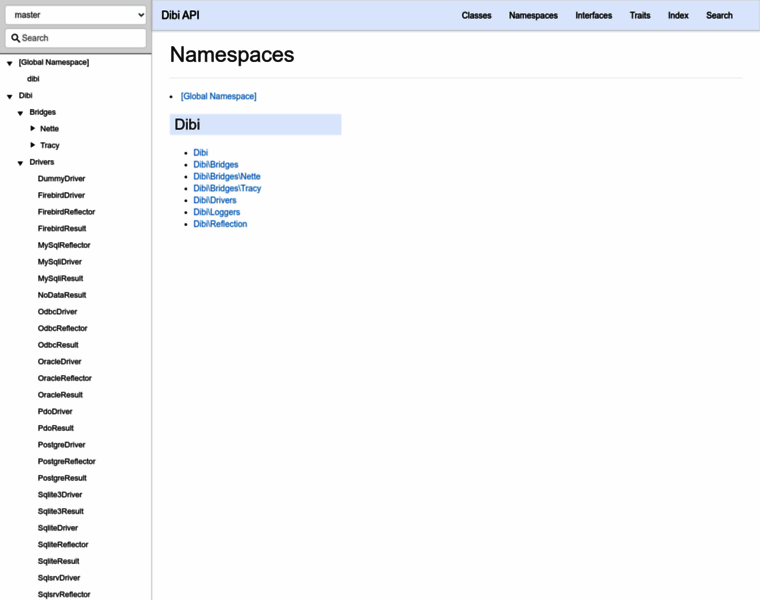Open PostgreResult in sidebar tree
Image resolution: width=760 pixels, height=600 pixels.
coord(62,478)
